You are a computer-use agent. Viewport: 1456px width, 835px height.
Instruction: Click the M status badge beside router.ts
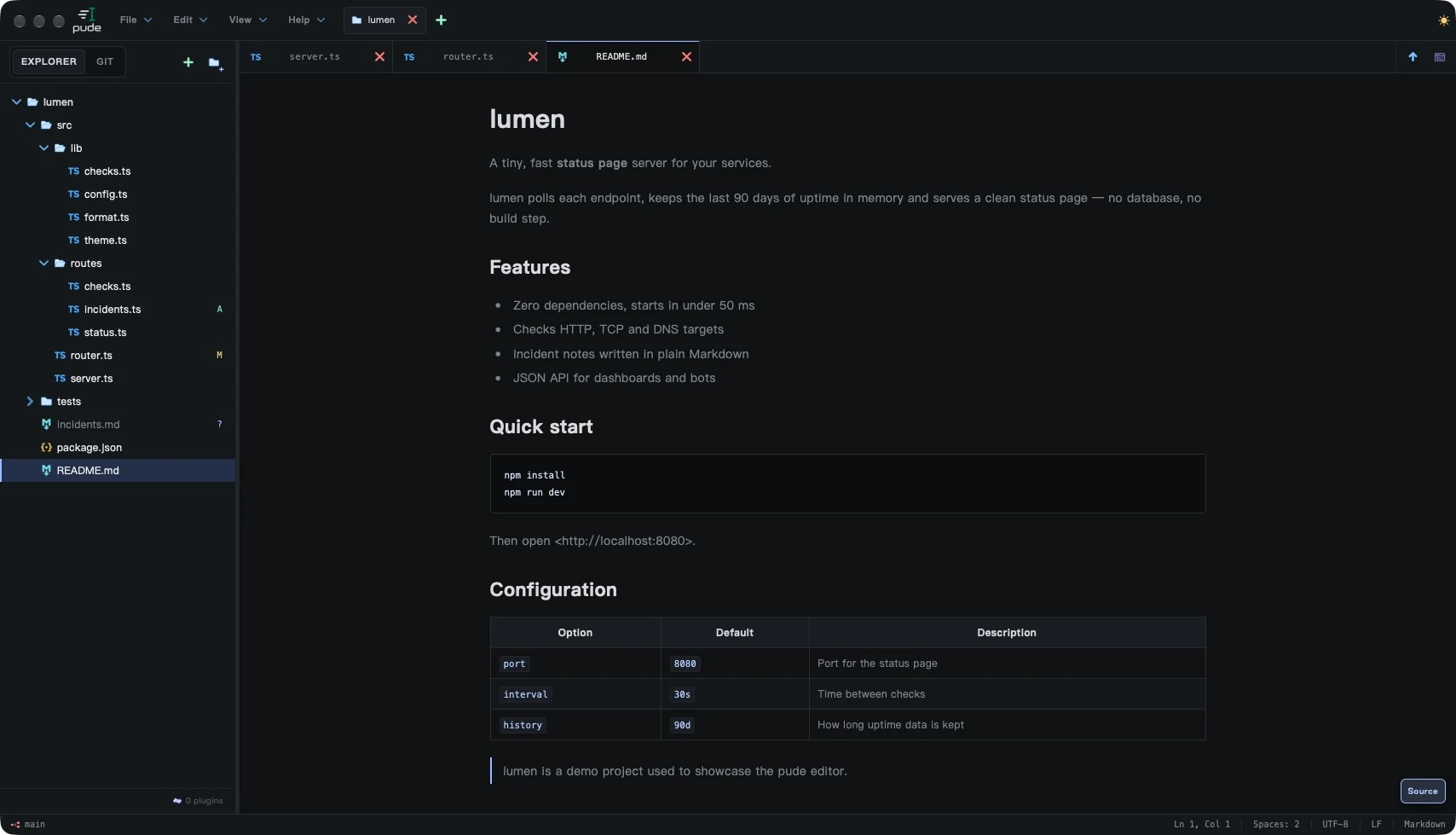[219, 356]
